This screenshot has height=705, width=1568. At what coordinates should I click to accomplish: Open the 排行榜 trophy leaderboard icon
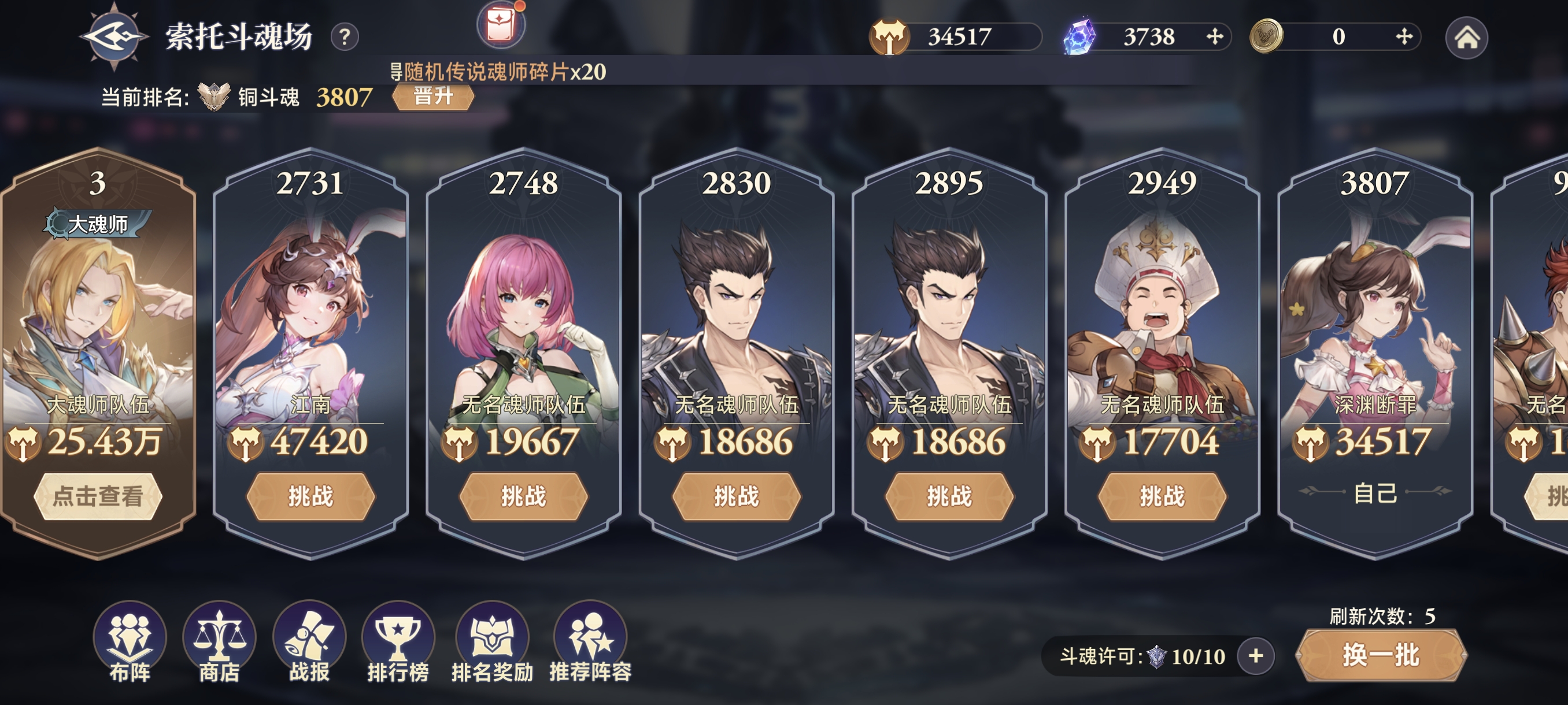point(398,642)
